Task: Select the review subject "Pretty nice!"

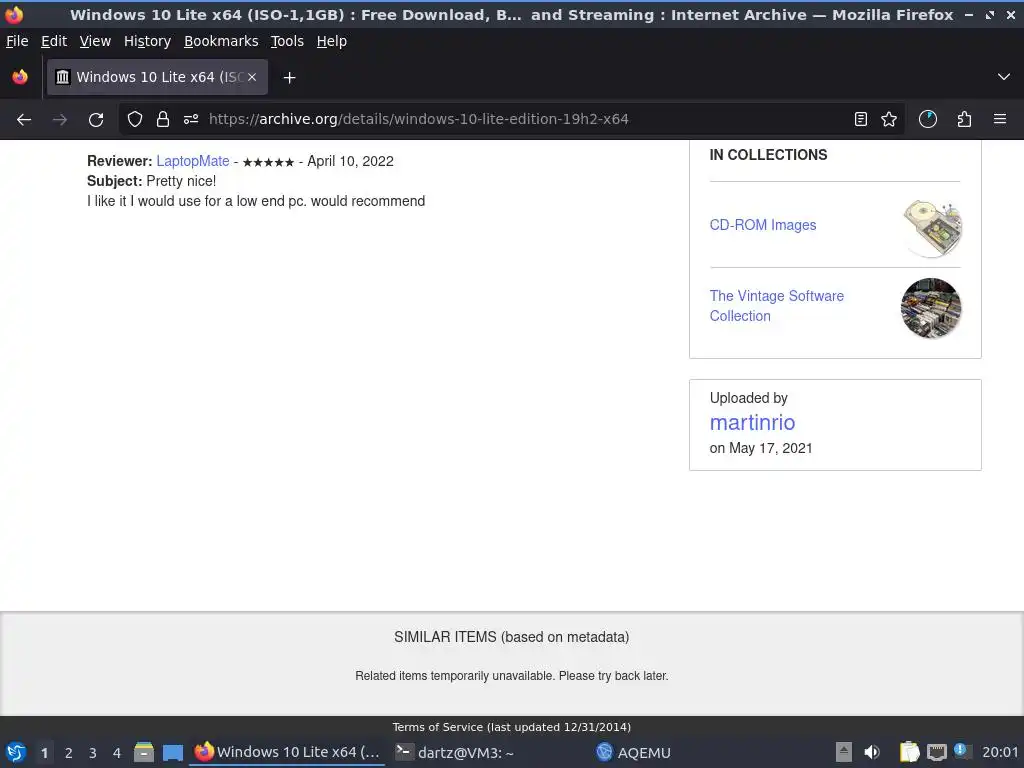Action: pyautogui.click(x=182, y=181)
